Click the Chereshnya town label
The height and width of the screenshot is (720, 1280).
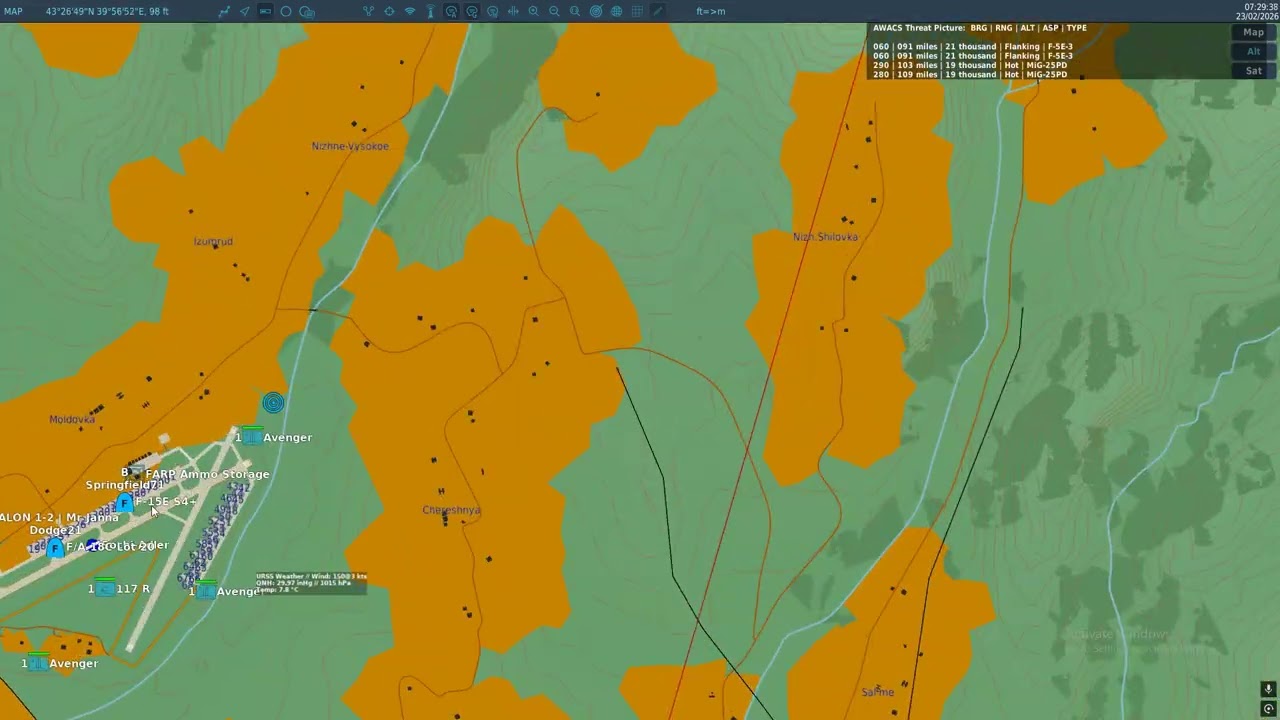click(451, 510)
